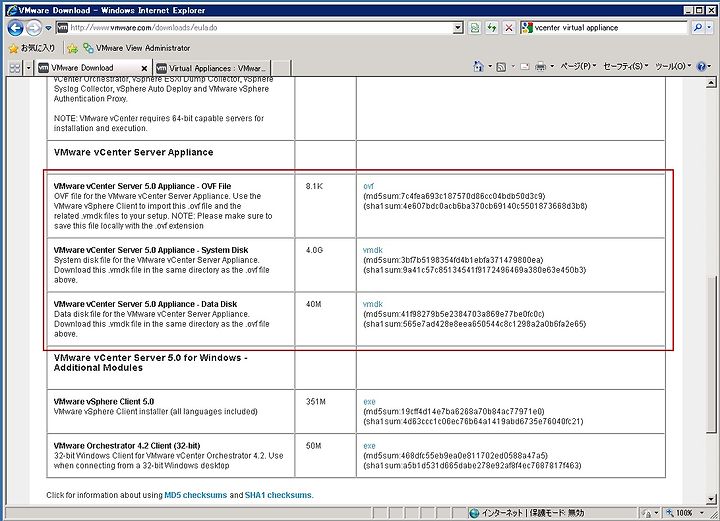Image resolution: width=720 pixels, height=521 pixels.
Task: Select the 351M file size text
Action: pyautogui.click(x=315, y=402)
